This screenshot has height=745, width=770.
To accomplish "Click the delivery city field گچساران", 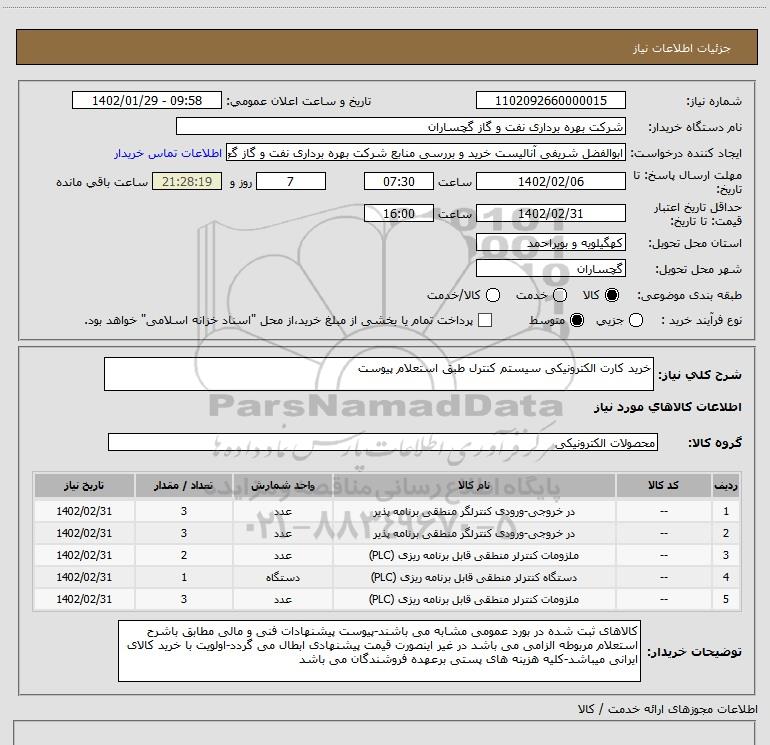I will tap(550, 269).
